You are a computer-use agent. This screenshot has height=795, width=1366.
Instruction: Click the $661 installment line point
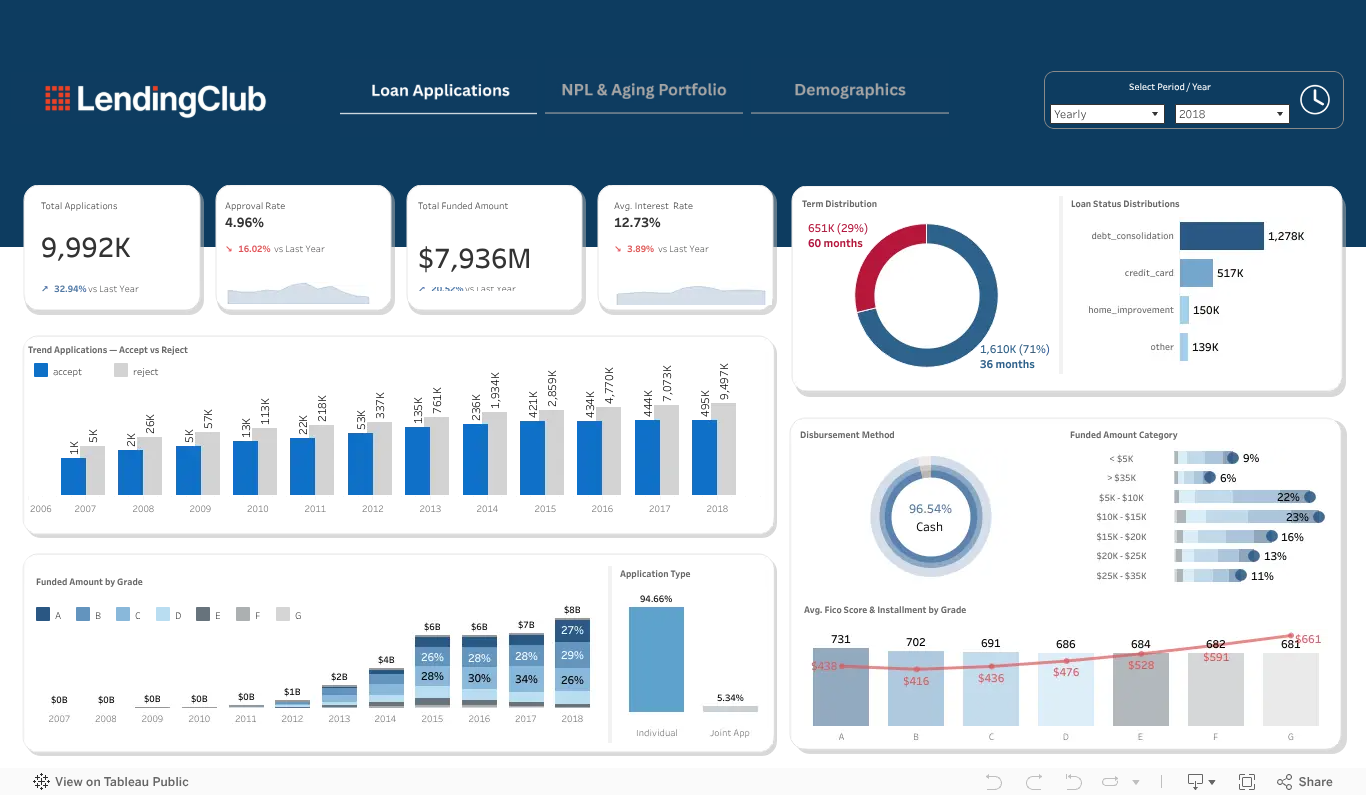pyautogui.click(x=1291, y=636)
